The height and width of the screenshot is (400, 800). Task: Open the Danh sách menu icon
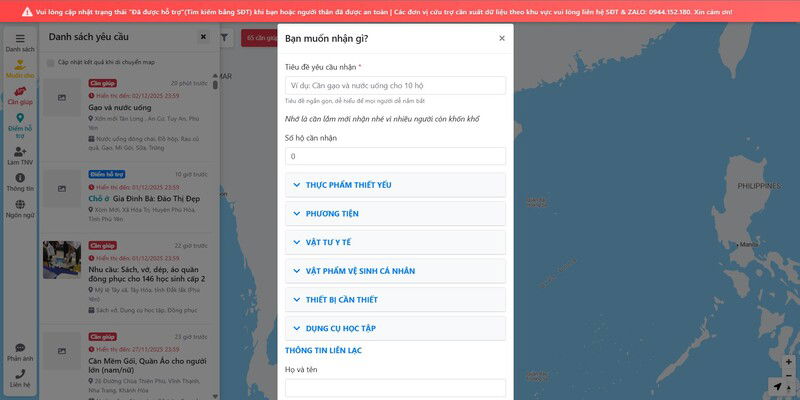[x=19, y=40]
